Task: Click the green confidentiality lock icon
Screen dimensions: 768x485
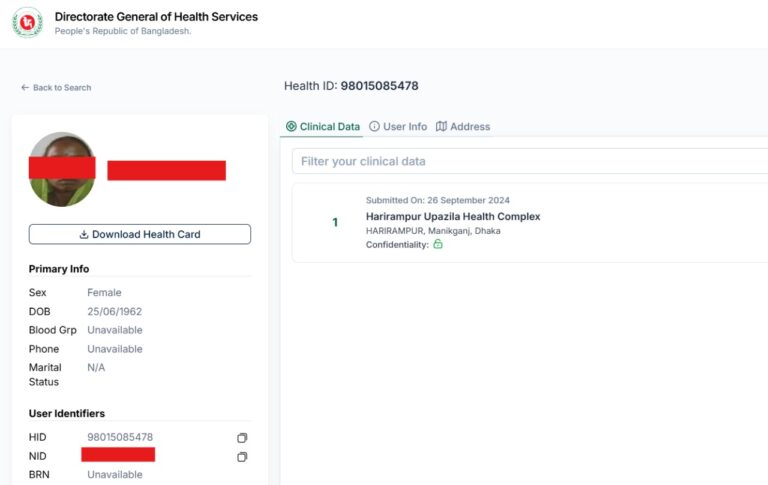Action: (x=438, y=244)
